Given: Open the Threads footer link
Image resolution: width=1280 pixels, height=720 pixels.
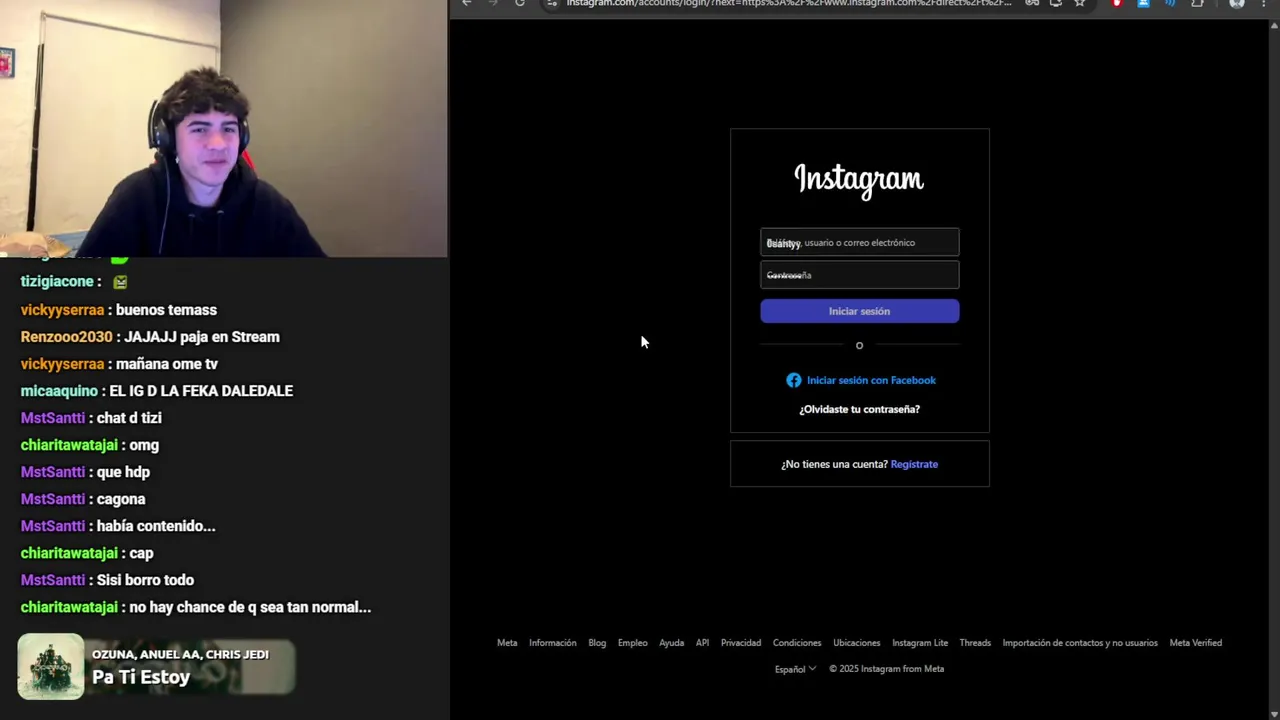Looking at the screenshot, I should [975, 643].
